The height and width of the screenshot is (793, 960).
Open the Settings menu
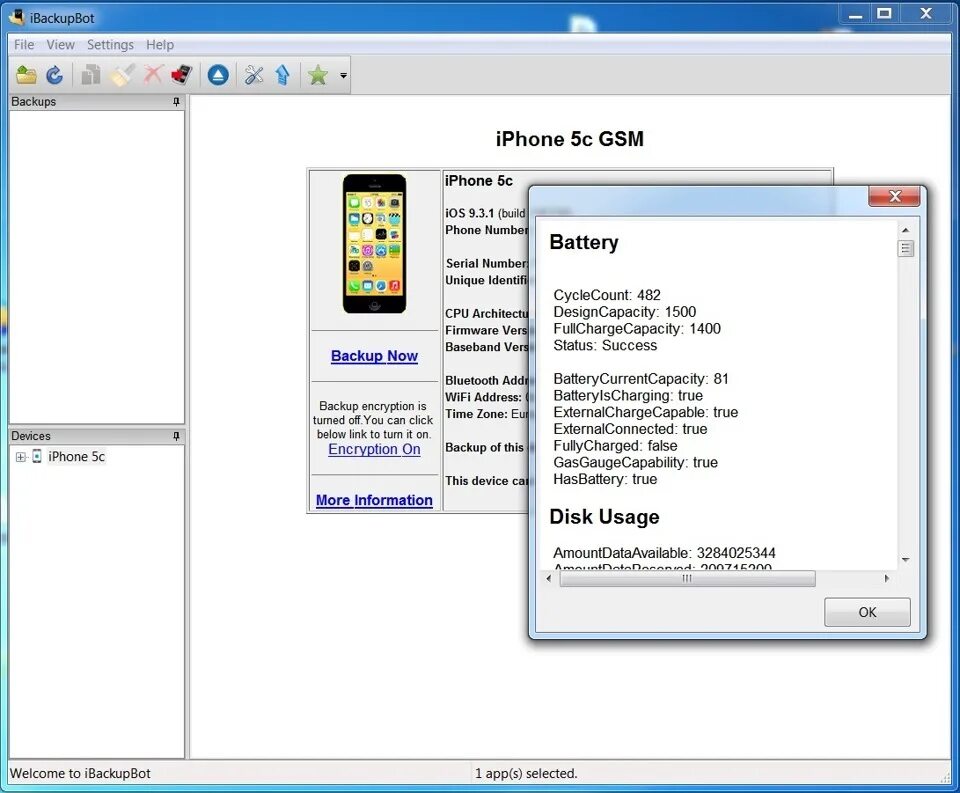110,45
